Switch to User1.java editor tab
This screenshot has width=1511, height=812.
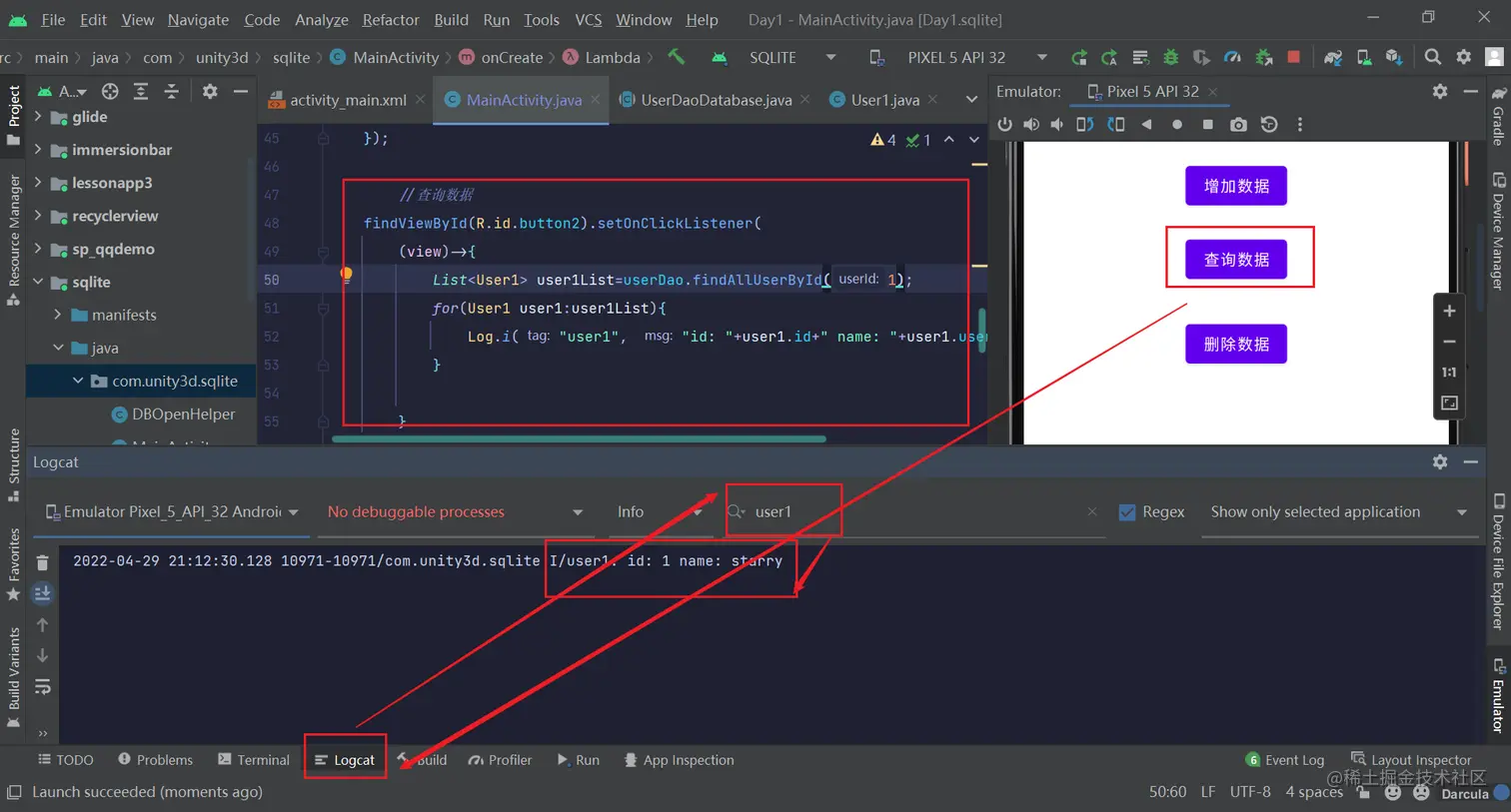coord(884,99)
